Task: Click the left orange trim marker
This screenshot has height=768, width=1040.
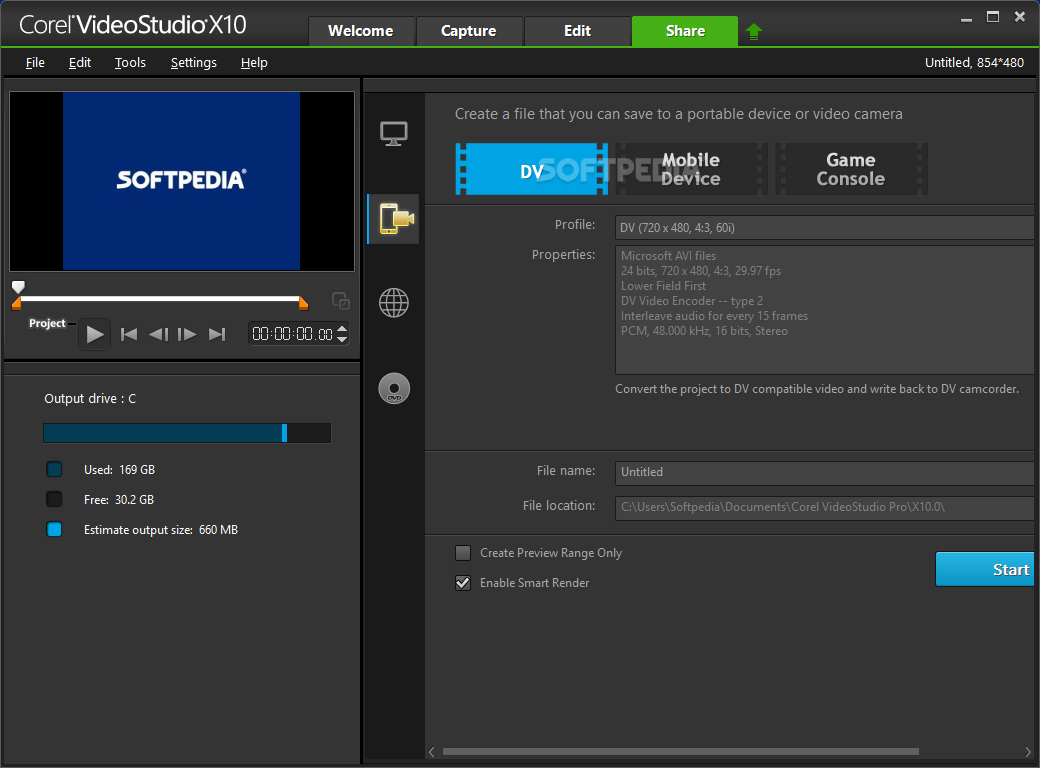Action: tap(17, 304)
